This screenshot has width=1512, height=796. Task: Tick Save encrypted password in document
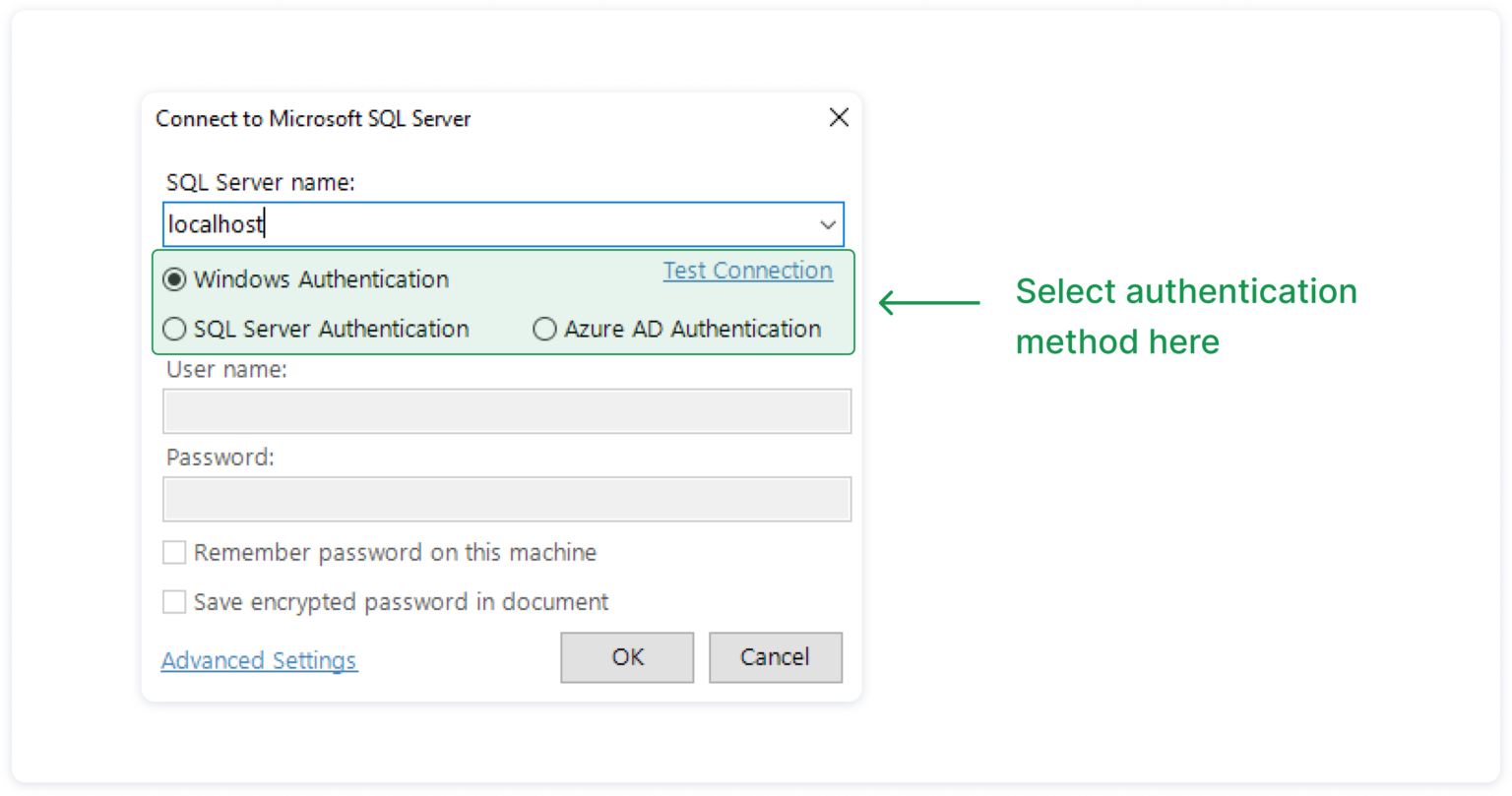click(174, 602)
